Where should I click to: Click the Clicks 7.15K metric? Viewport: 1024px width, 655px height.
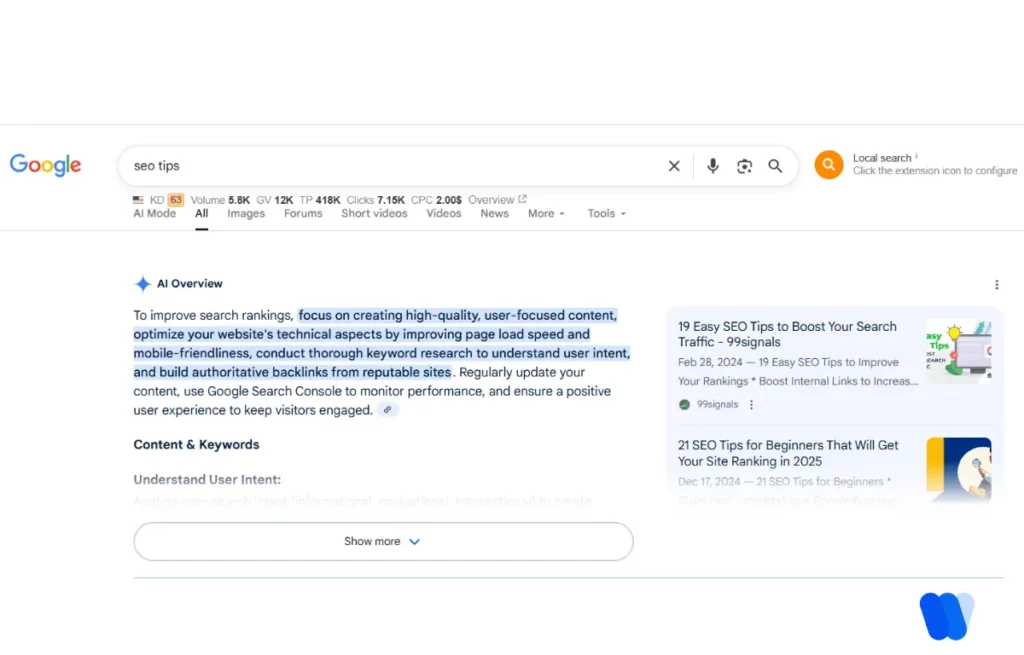tap(376, 200)
